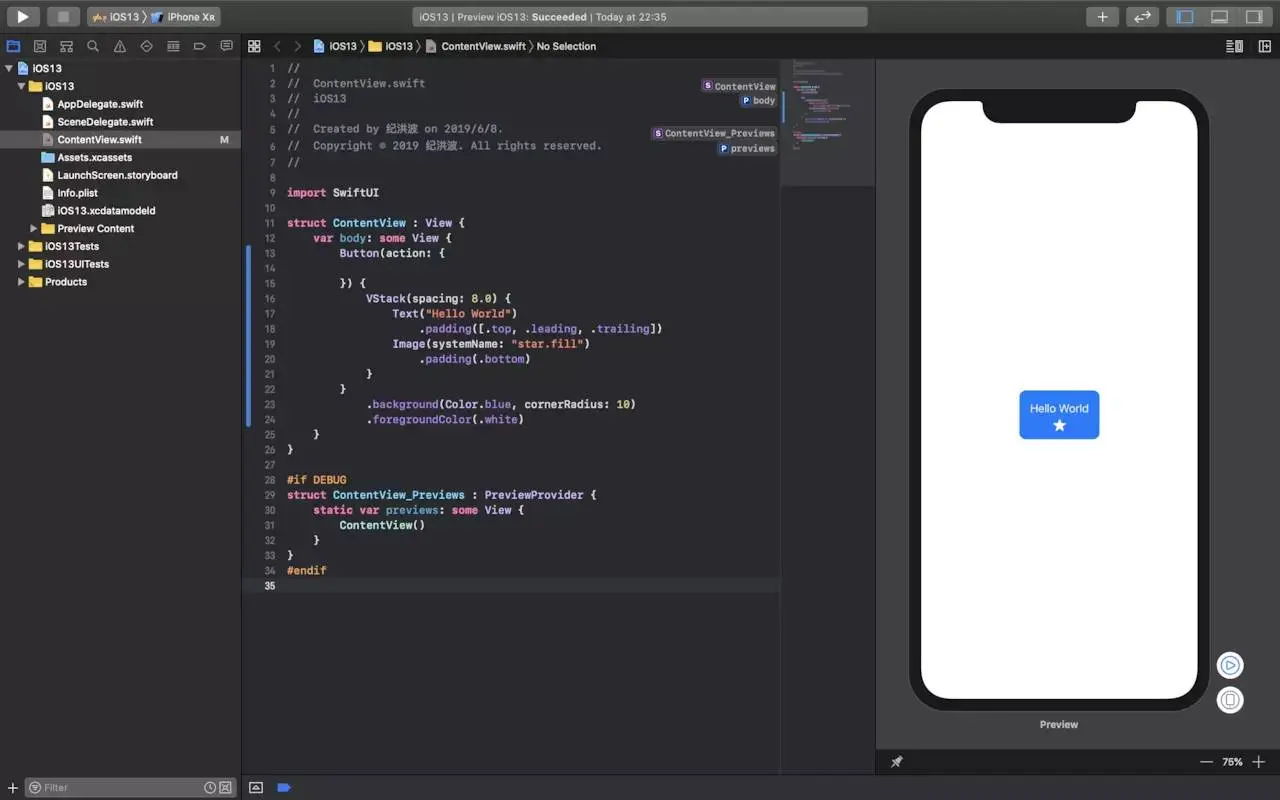Screen dimensions: 1280x800
Task: Open the No Selection breadcrumb menu
Action: pyautogui.click(x=566, y=46)
